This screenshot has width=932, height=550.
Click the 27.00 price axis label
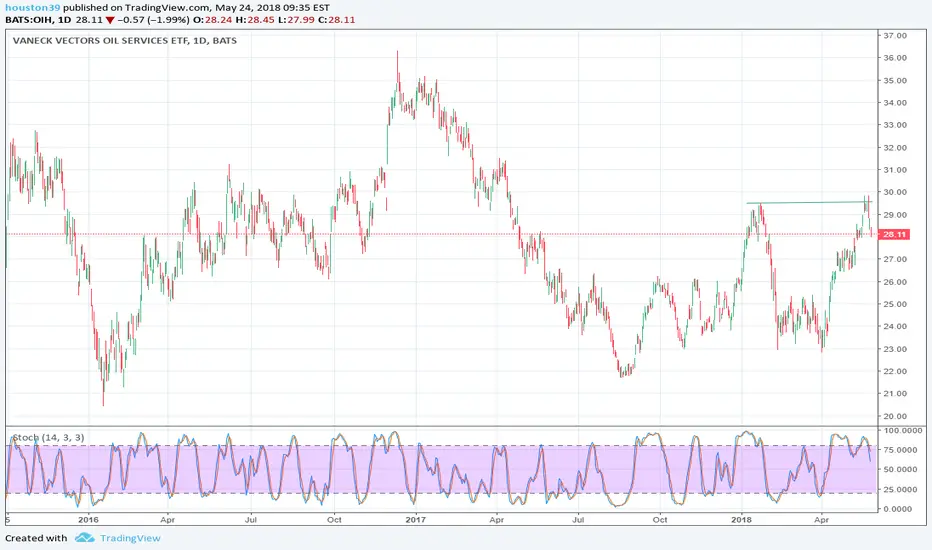point(895,259)
